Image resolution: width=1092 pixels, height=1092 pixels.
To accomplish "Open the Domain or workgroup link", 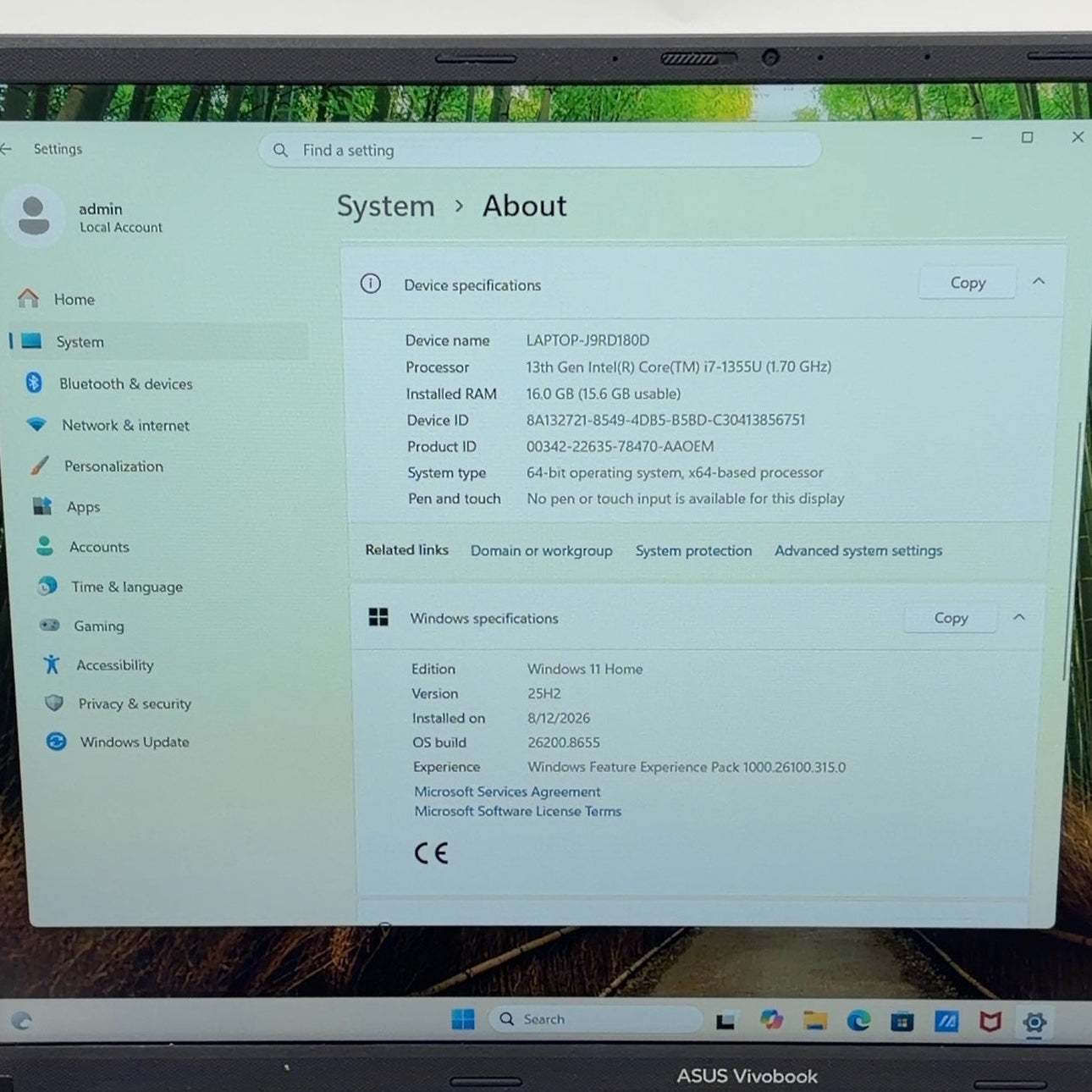I will pyautogui.click(x=542, y=550).
